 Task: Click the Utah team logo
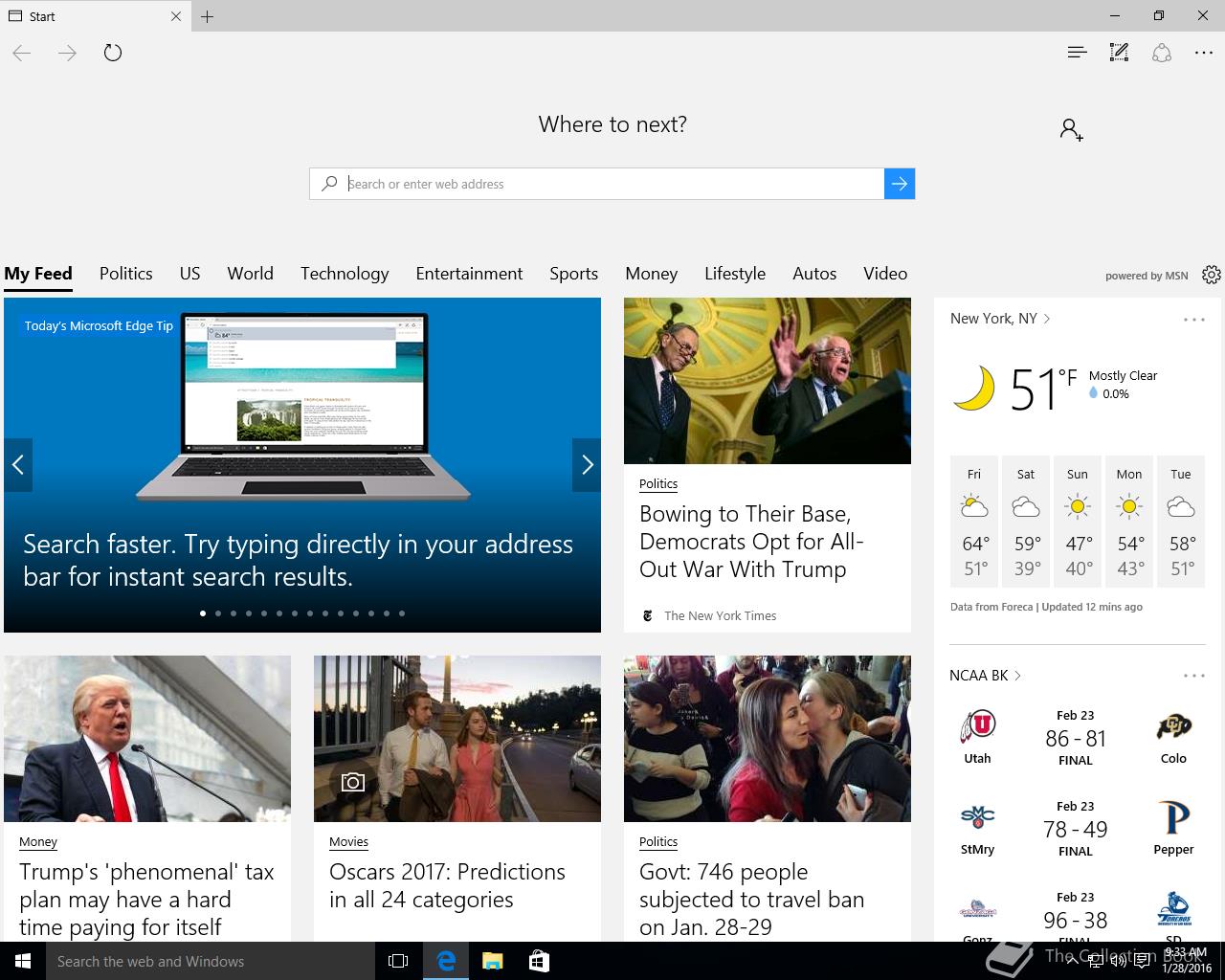pos(977,727)
